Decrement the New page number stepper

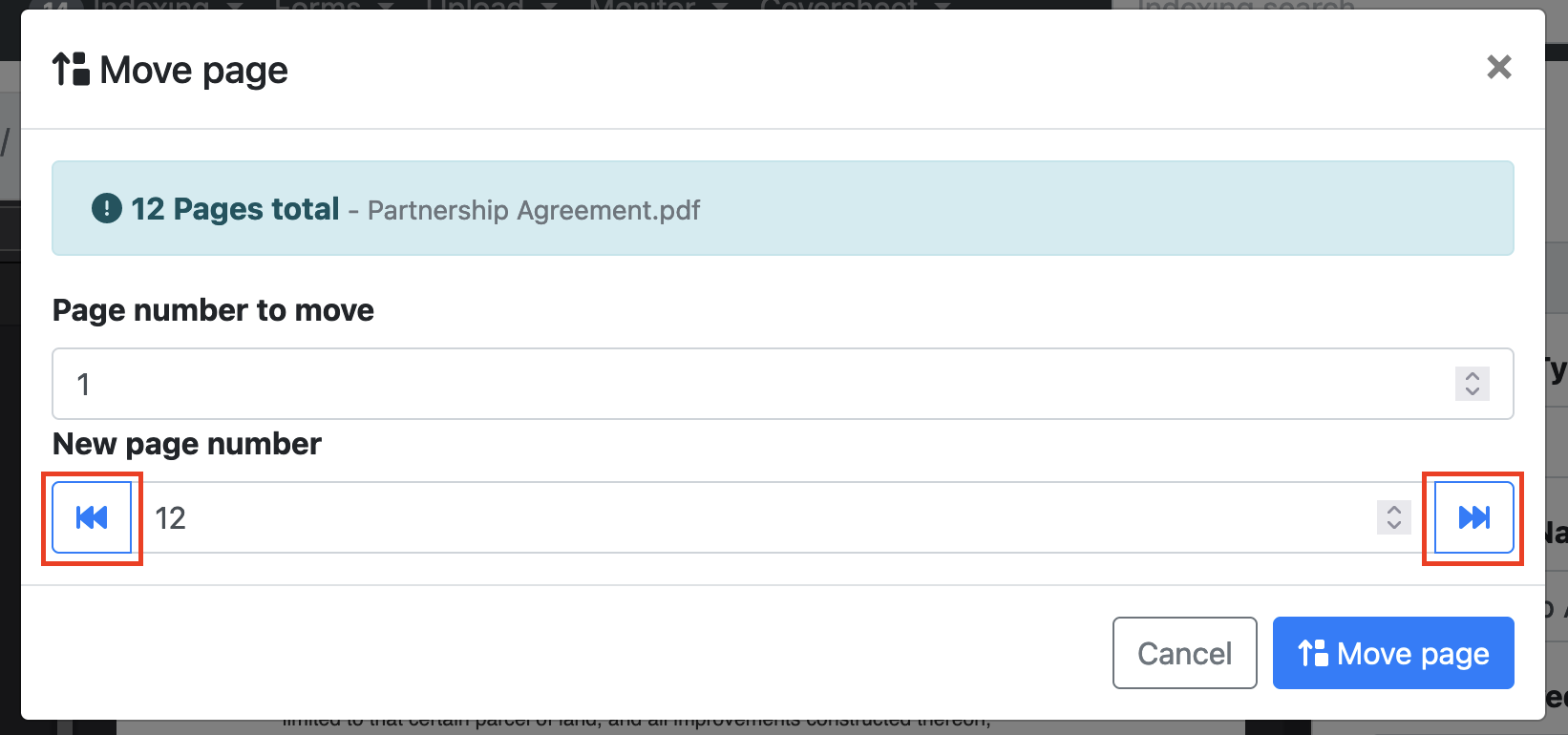1393,525
